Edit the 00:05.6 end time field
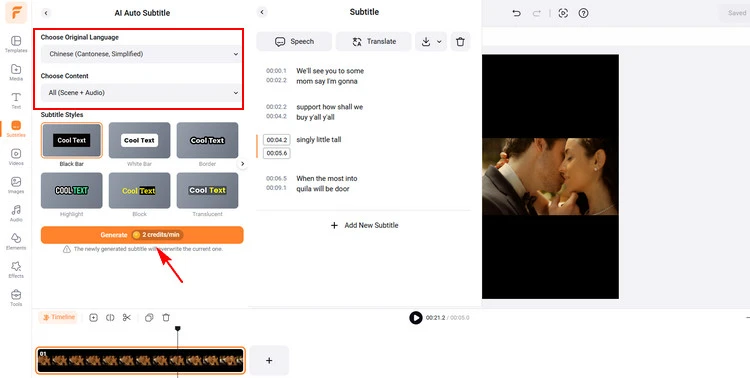This screenshot has width=750, height=378. tap(277, 153)
